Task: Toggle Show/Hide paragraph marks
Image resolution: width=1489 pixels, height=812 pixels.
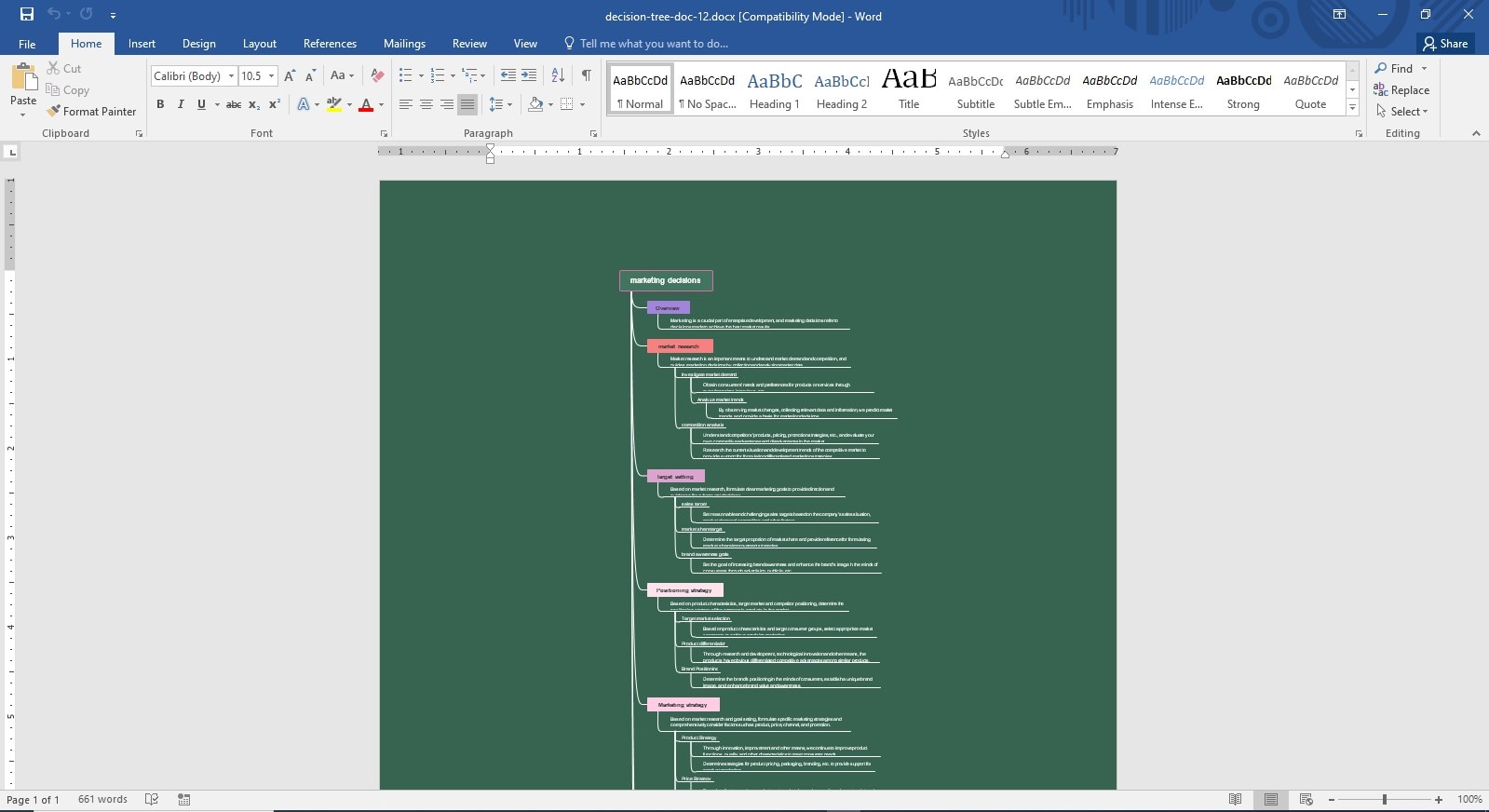Action: tap(586, 75)
